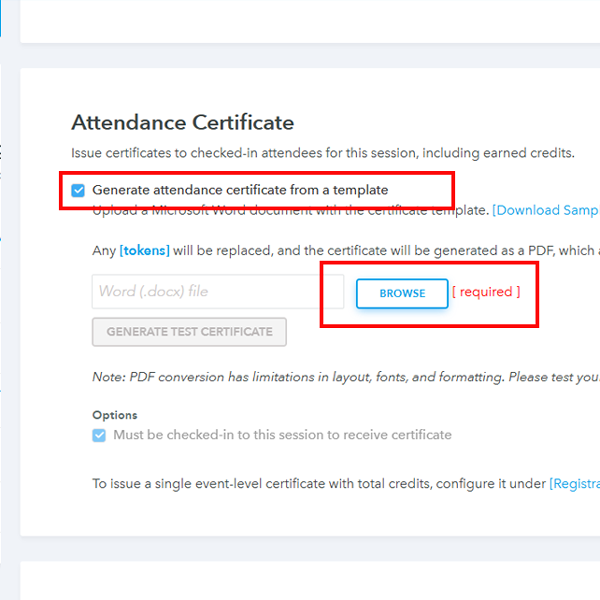Click the 'Generate attendance certificate from a template' label
600x600 pixels.
pyautogui.click(x=240, y=190)
